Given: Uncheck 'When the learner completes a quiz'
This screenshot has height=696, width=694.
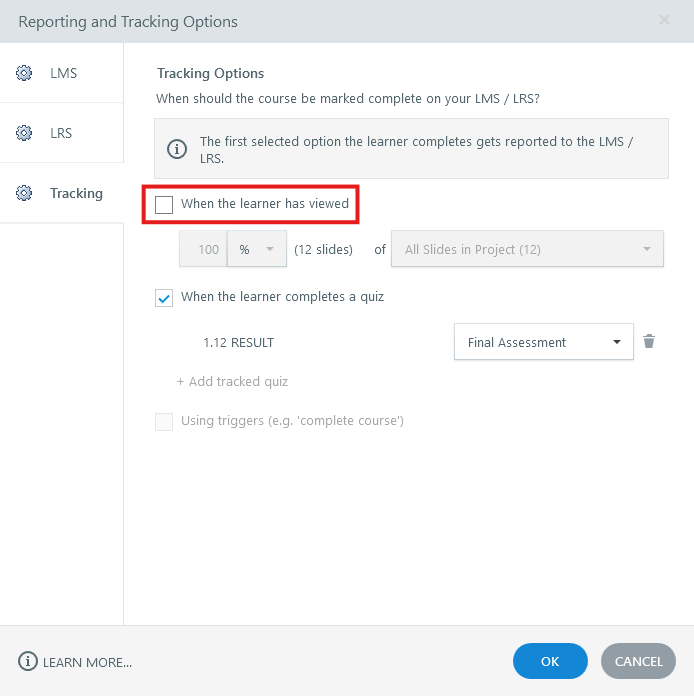Looking at the screenshot, I should click(165, 297).
